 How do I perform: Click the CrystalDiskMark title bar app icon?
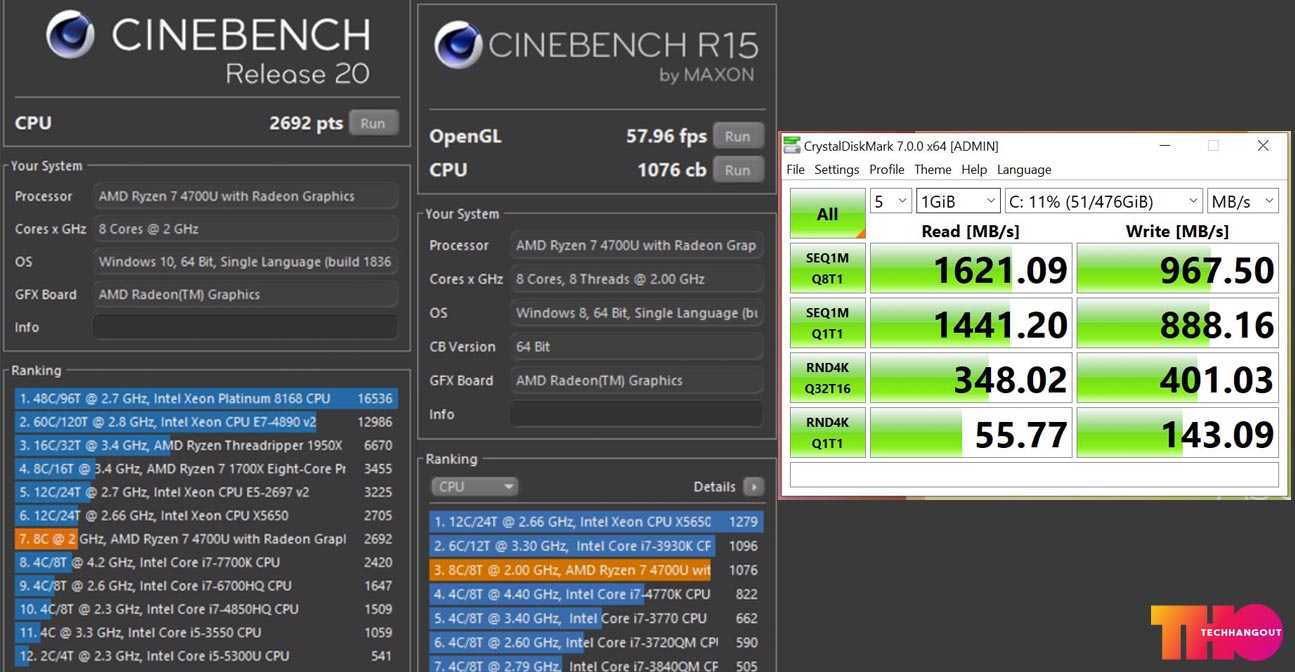pos(791,146)
